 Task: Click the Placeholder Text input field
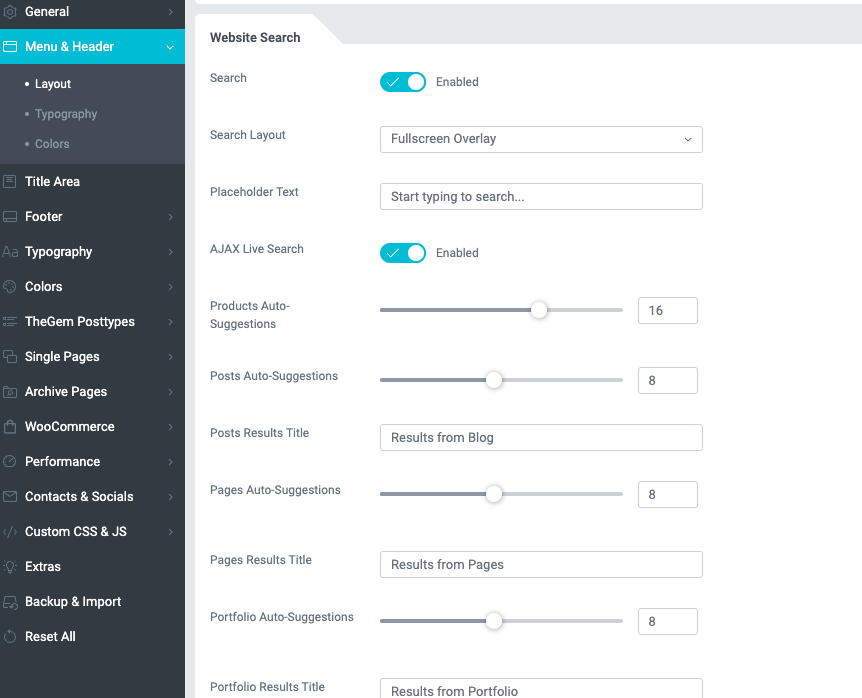coord(540,196)
